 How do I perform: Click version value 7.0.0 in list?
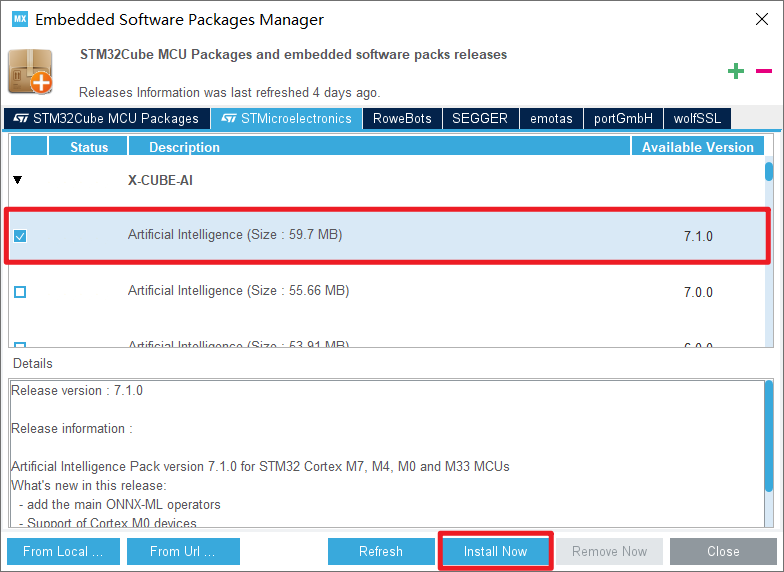[698, 292]
